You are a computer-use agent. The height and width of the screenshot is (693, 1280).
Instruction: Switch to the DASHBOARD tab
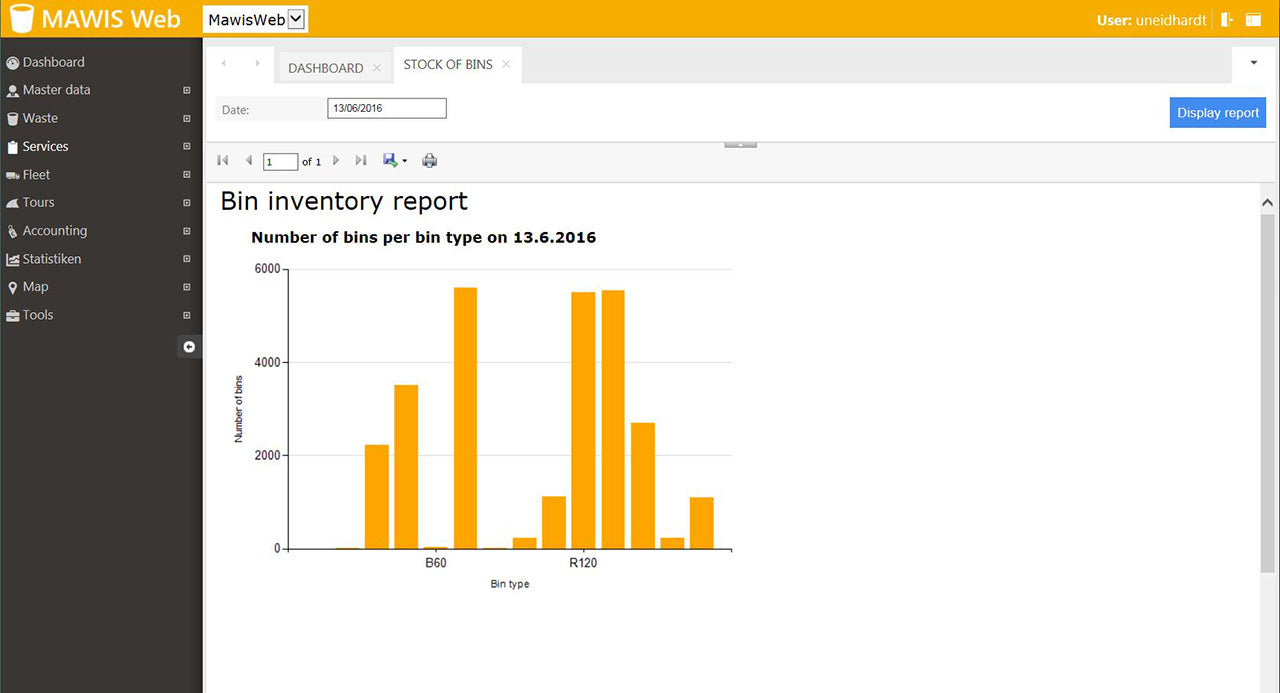pos(325,68)
